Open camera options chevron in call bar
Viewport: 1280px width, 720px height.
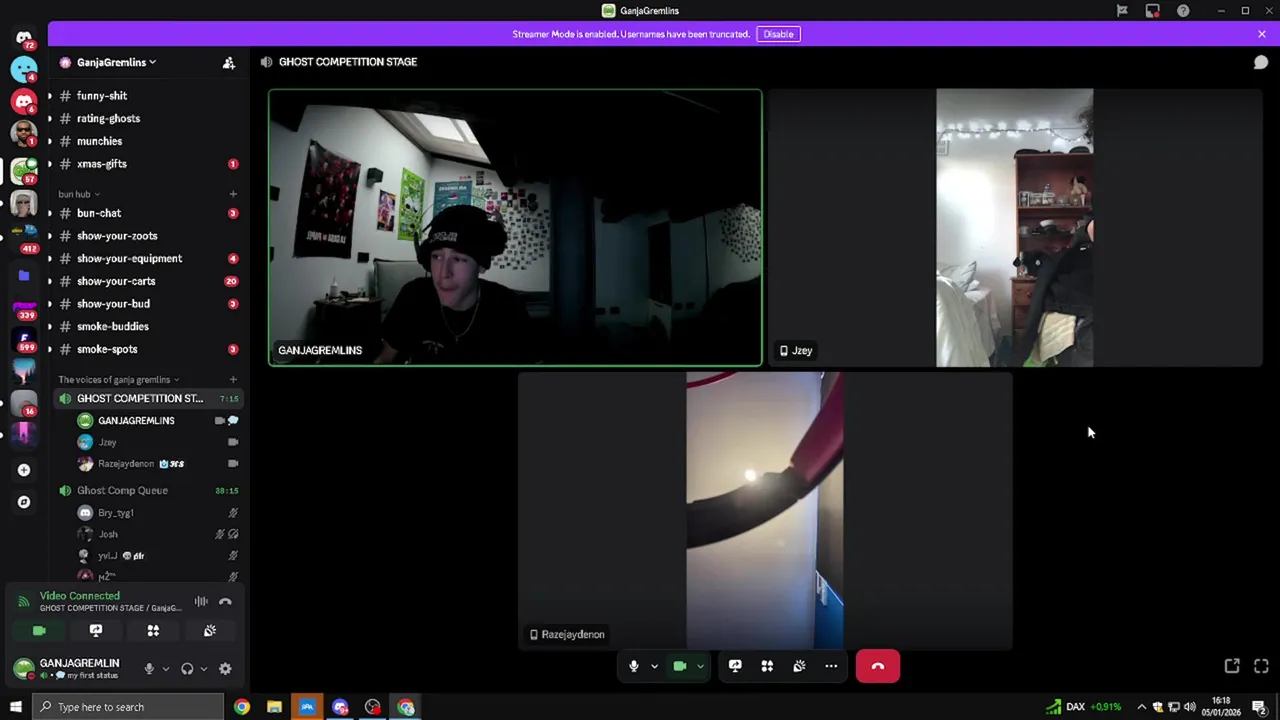[700, 666]
